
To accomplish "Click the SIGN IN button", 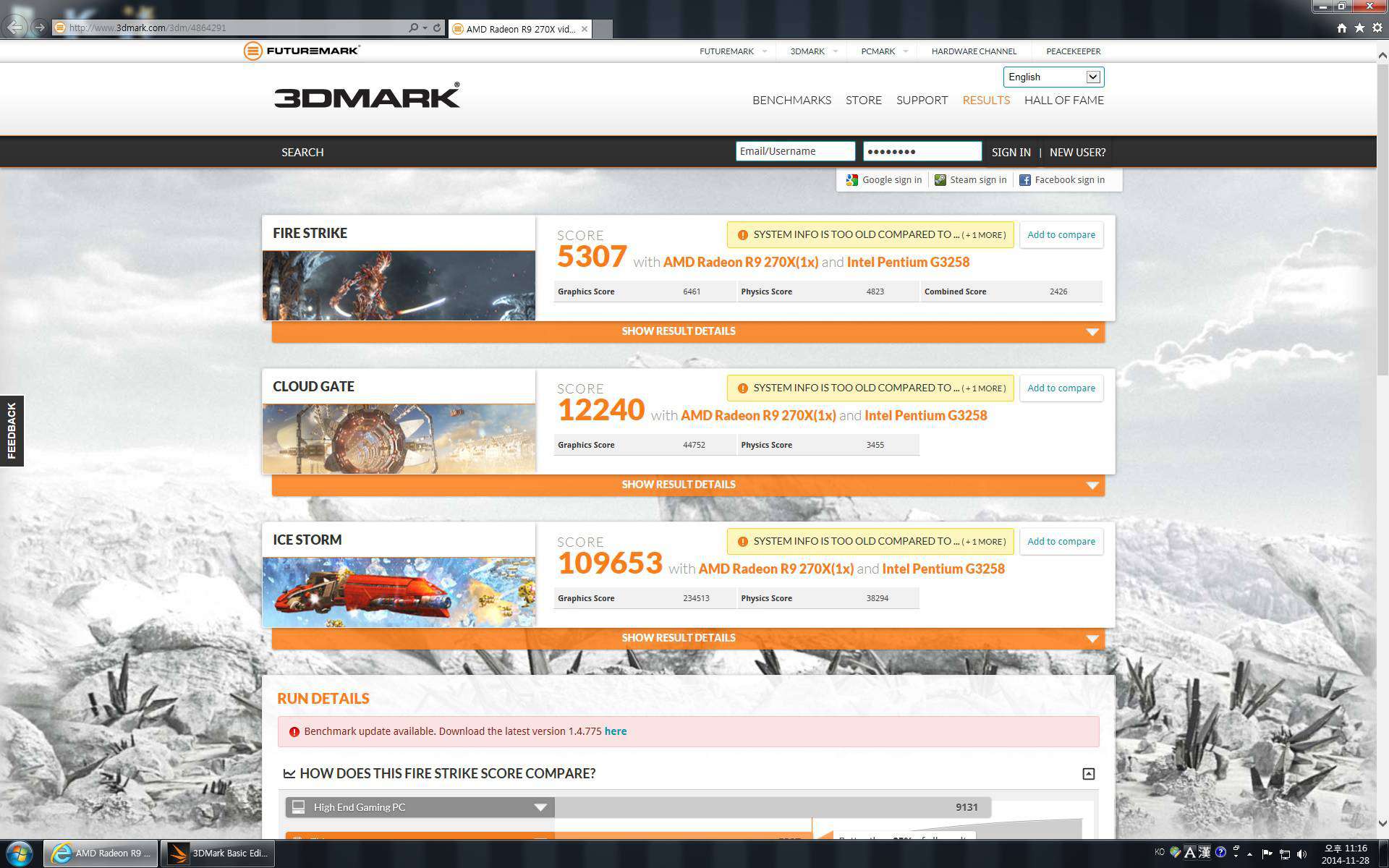I will click(1011, 152).
